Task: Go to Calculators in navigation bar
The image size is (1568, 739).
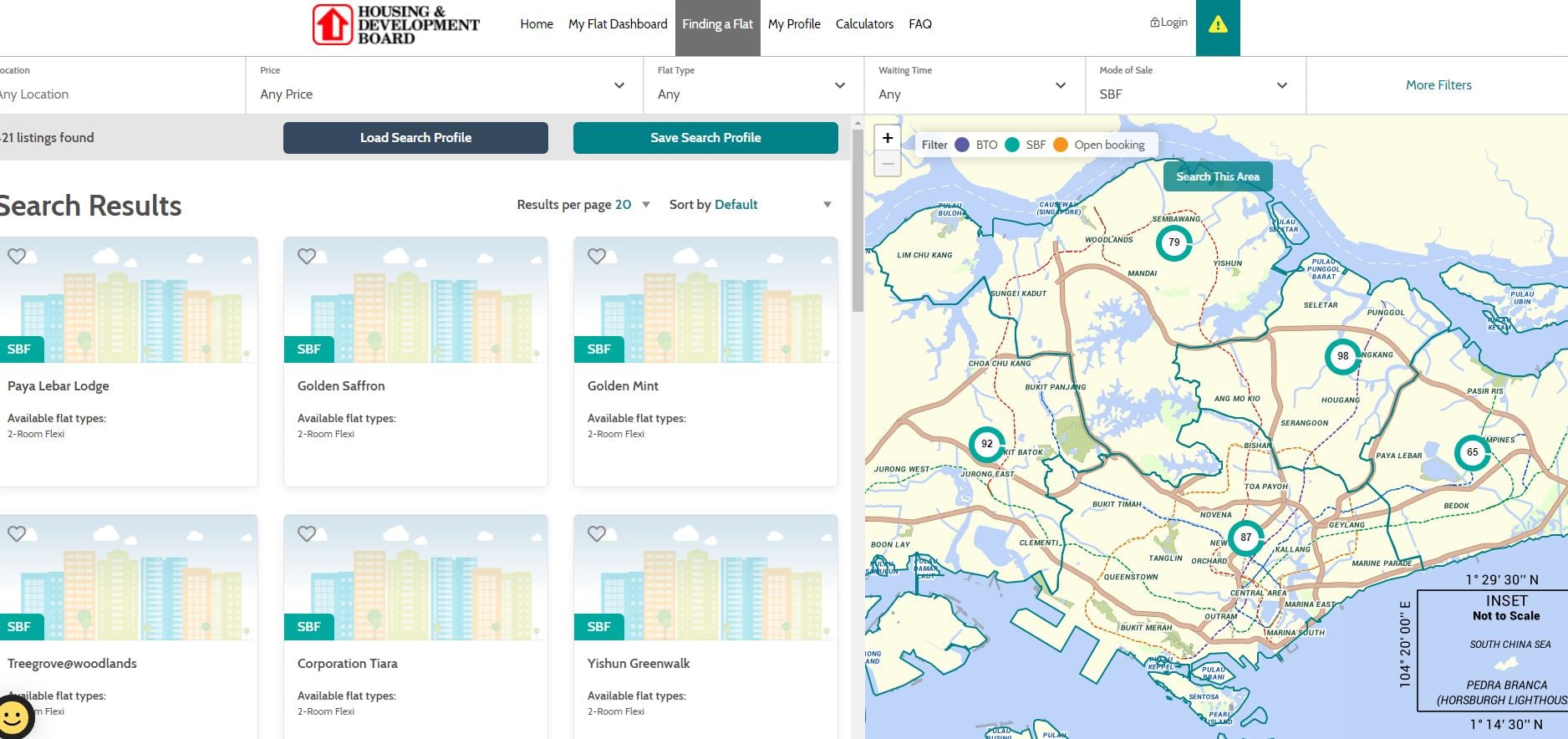Action: 864,24
